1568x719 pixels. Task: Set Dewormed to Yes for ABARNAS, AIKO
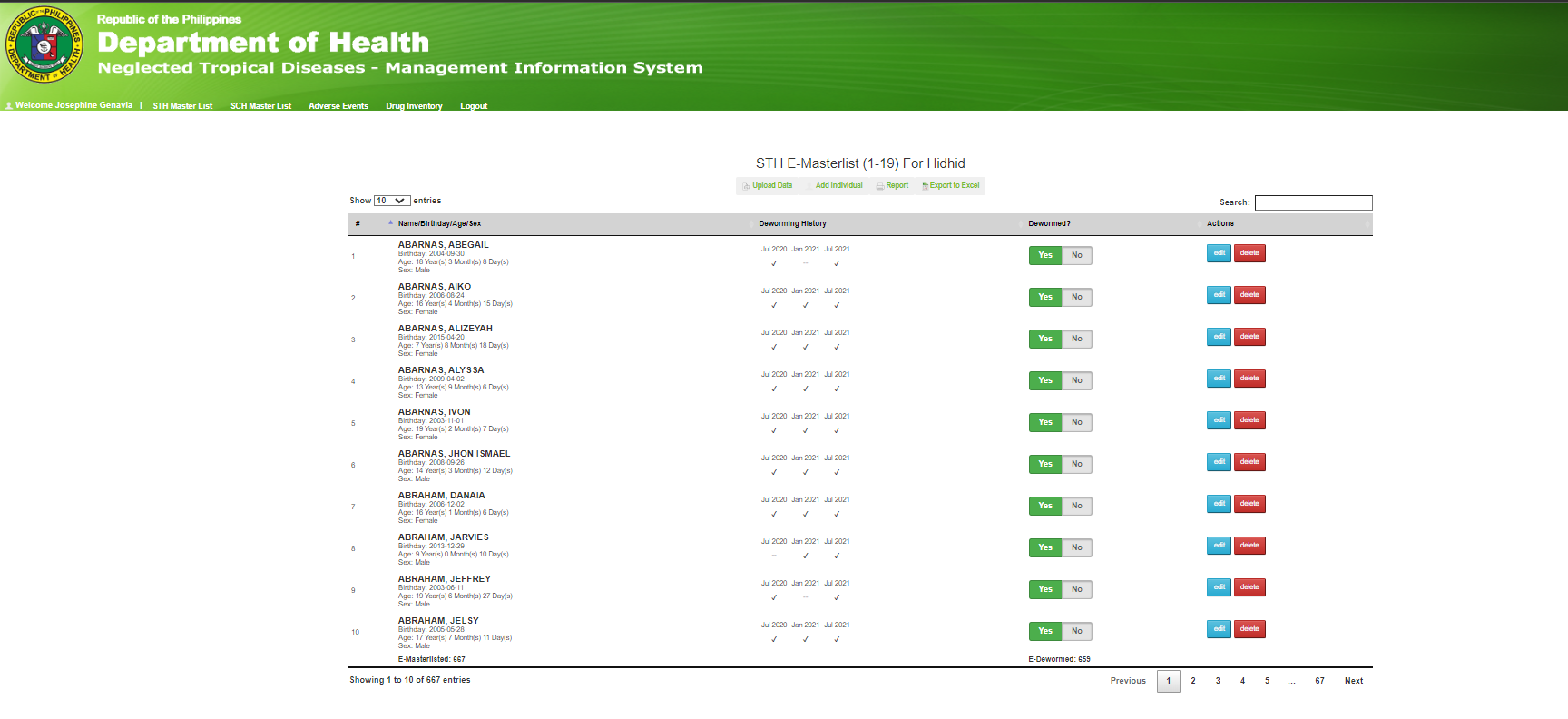tap(1045, 297)
